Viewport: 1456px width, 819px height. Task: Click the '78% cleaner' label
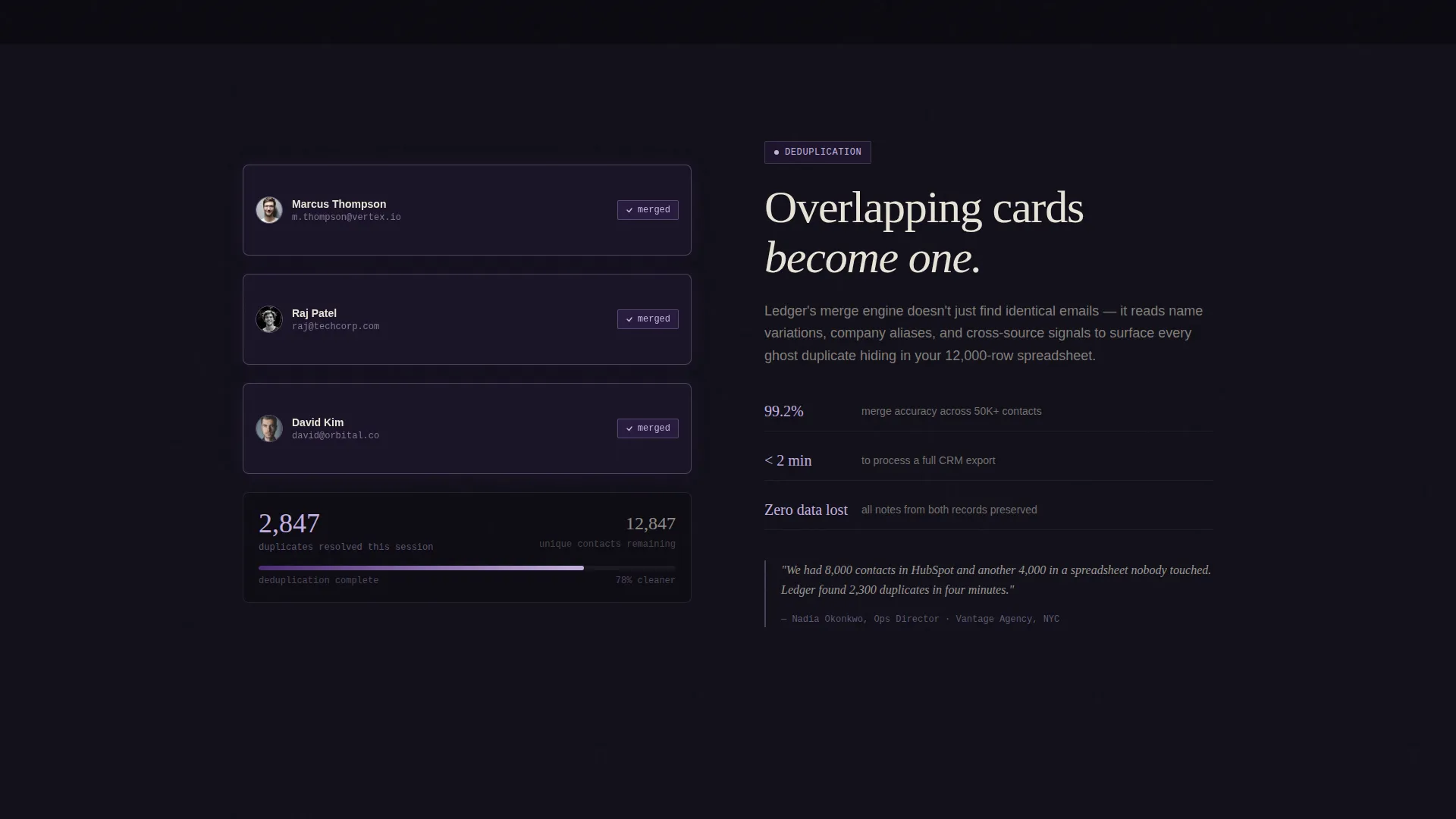click(645, 581)
